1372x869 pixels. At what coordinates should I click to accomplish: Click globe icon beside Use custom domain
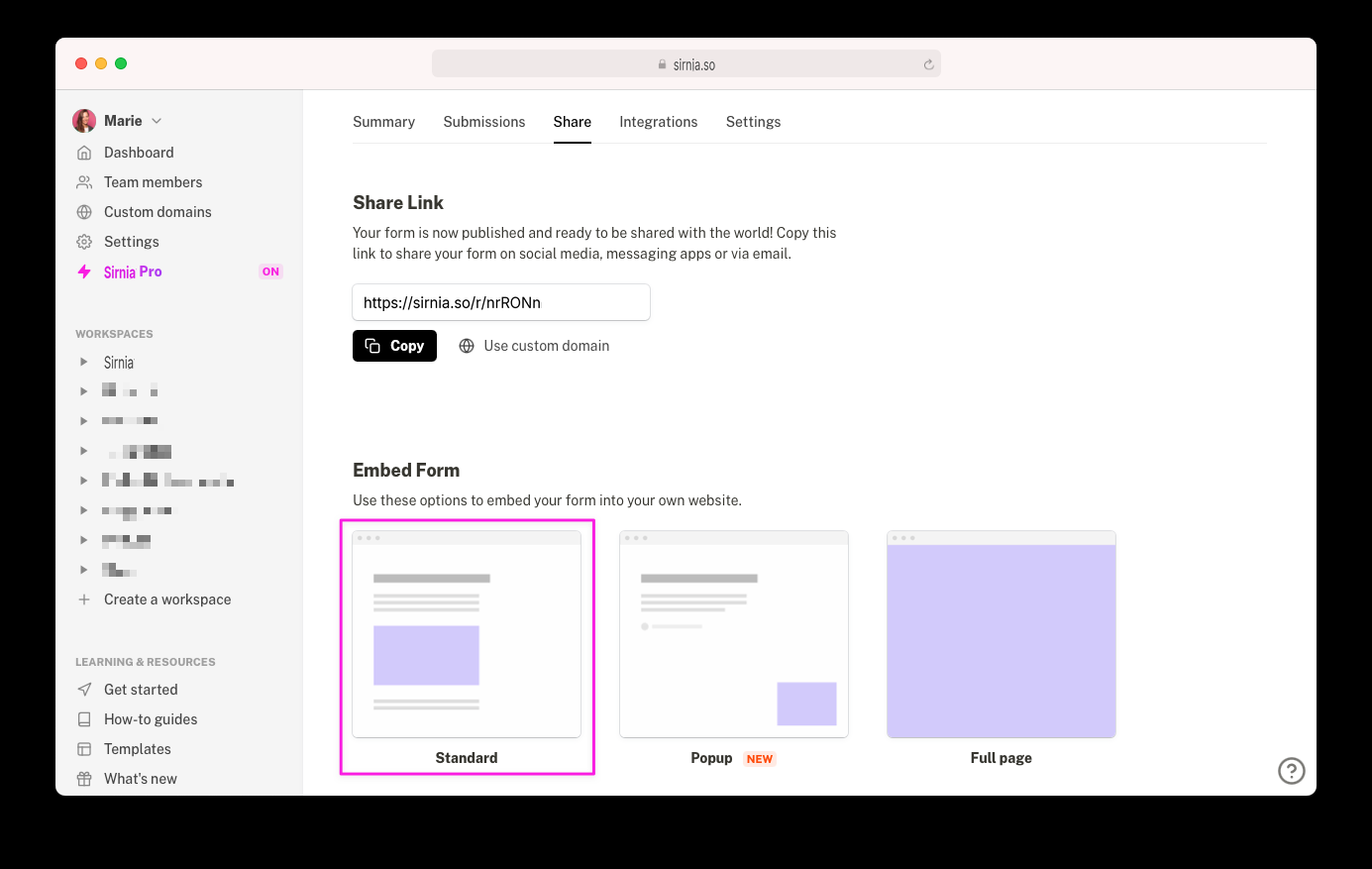(x=467, y=346)
